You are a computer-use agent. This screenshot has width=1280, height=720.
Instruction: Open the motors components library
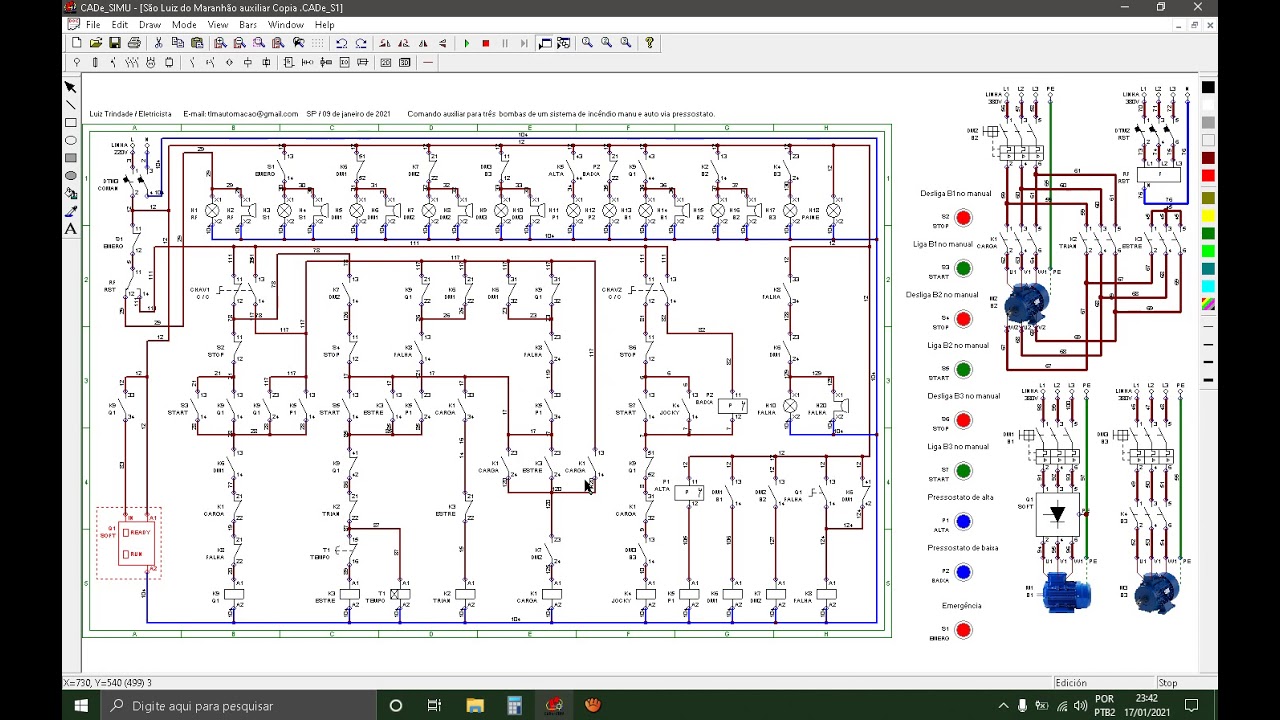pos(150,63)
